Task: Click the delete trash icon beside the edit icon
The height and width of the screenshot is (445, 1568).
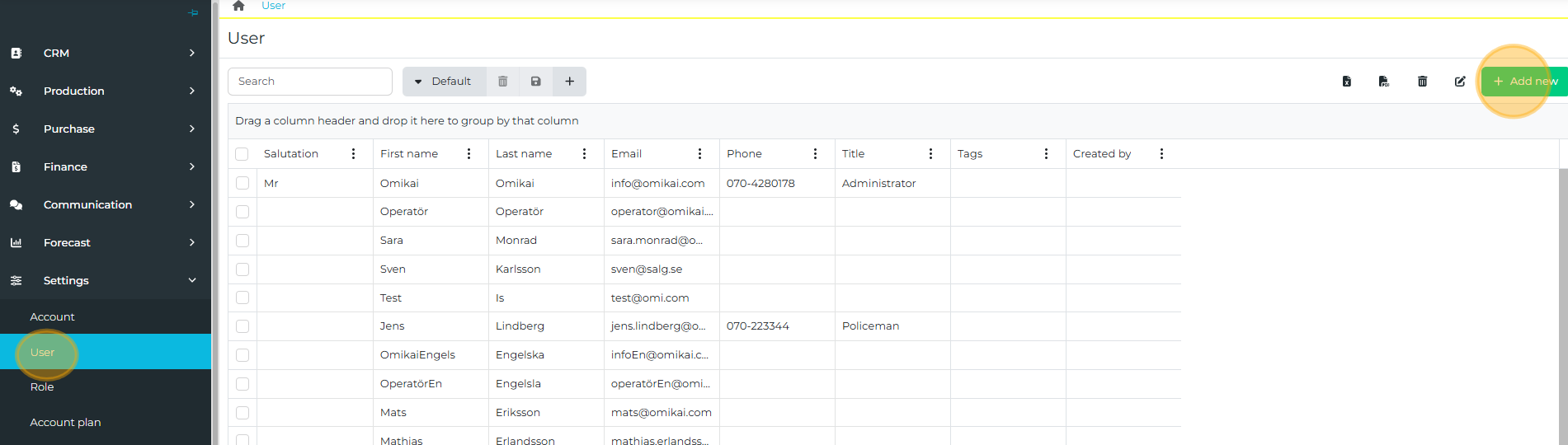Action: click(x=1422, y=82)
